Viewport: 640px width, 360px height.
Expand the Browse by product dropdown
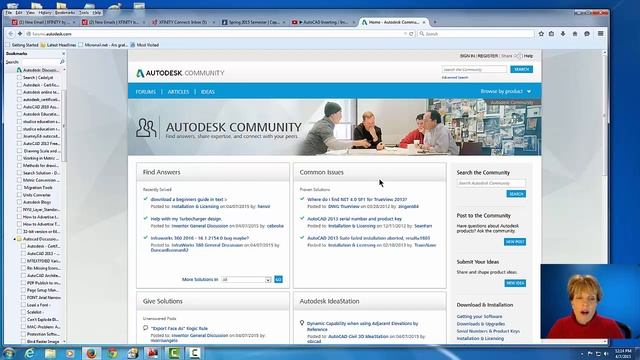point(506,91)
